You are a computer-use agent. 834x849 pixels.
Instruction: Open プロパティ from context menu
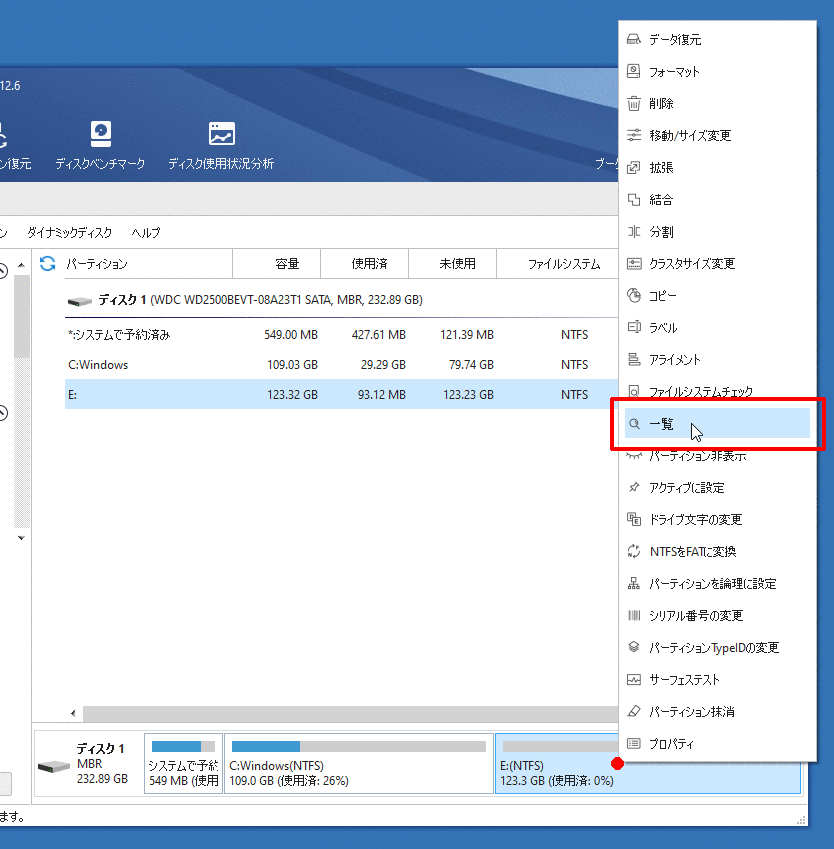[x=671, y=744]
